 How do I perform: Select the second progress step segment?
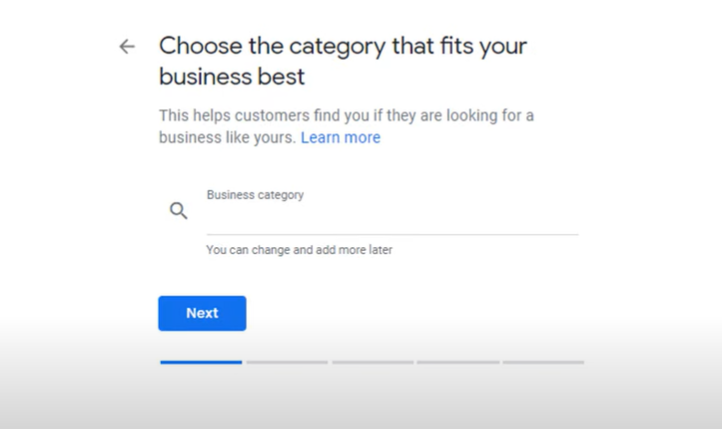pos(287,362)
